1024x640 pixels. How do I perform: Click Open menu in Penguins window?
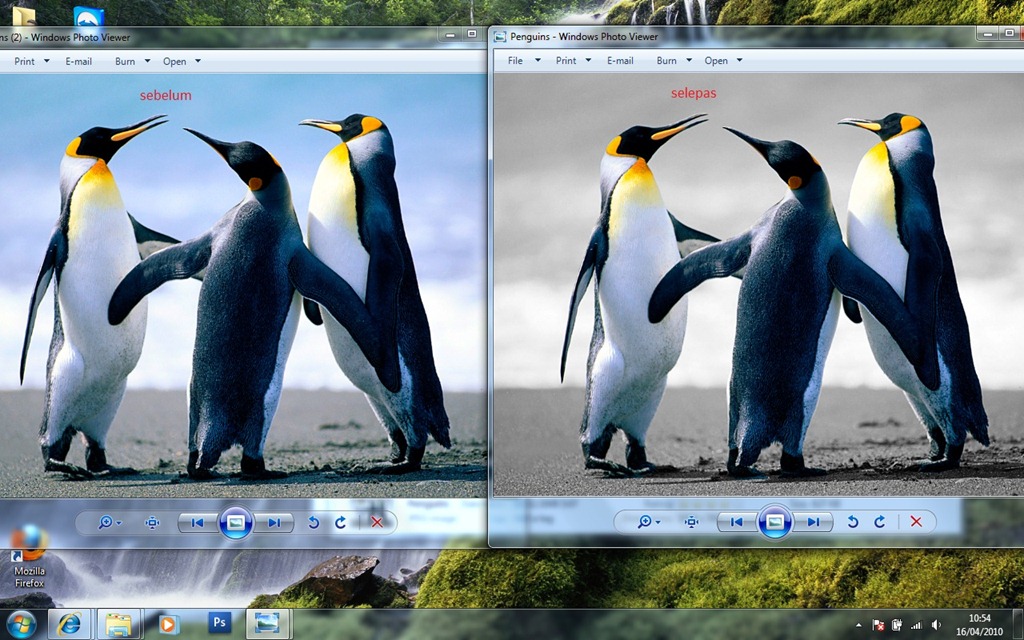coord(716,60)
